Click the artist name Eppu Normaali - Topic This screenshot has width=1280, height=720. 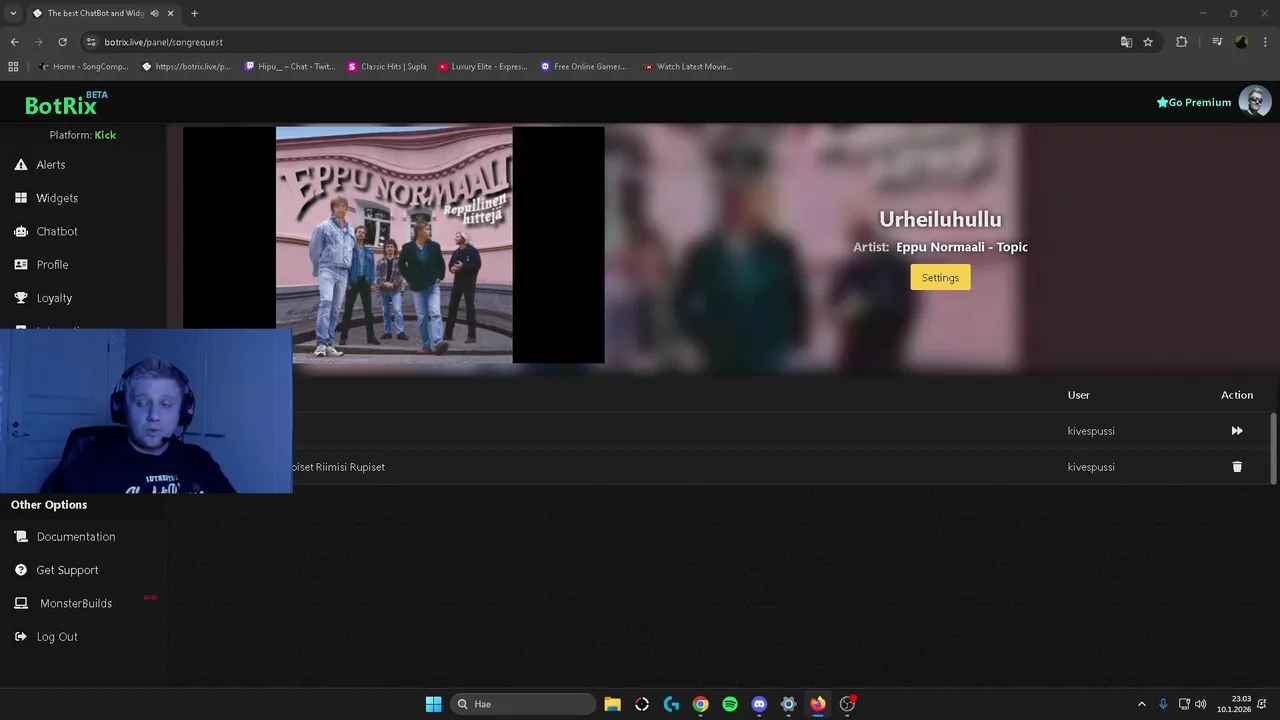pyautogui.click(x=962, y=247)
